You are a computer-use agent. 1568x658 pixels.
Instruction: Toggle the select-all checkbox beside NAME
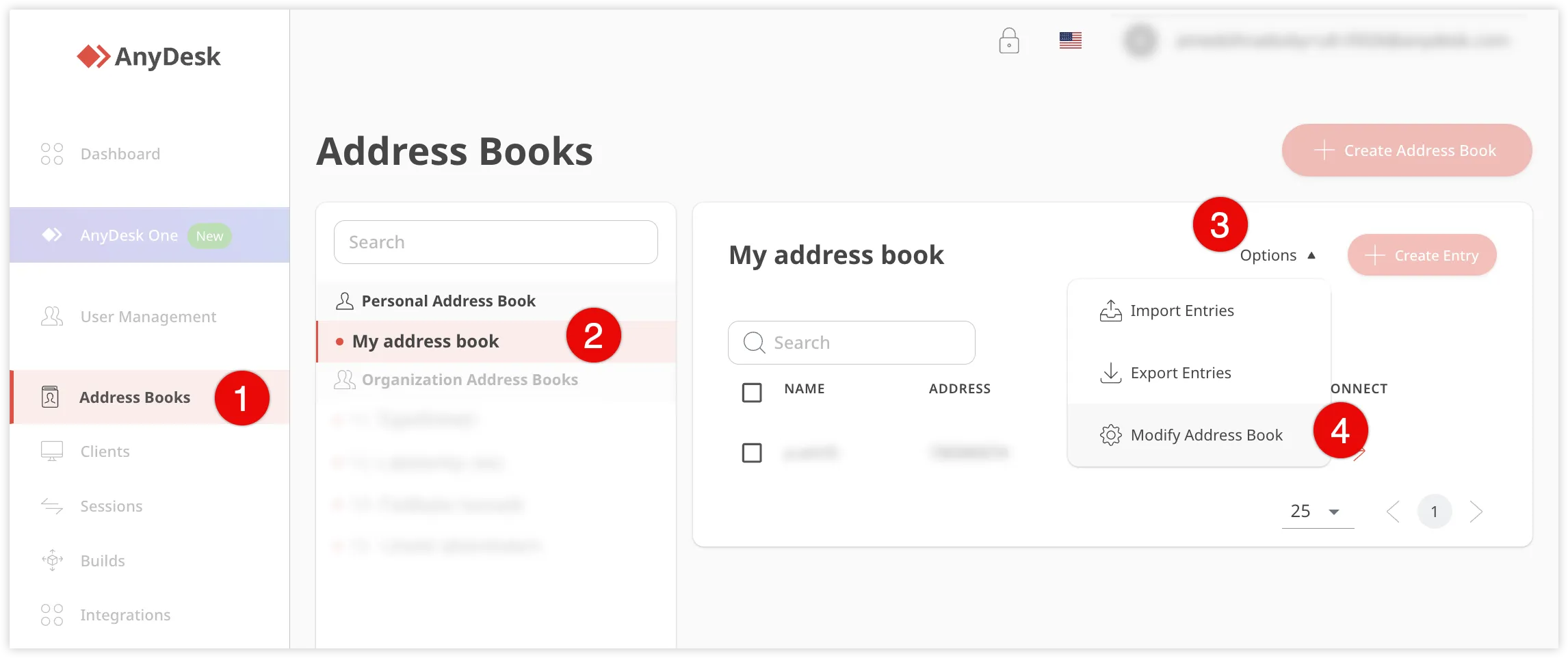752,393
